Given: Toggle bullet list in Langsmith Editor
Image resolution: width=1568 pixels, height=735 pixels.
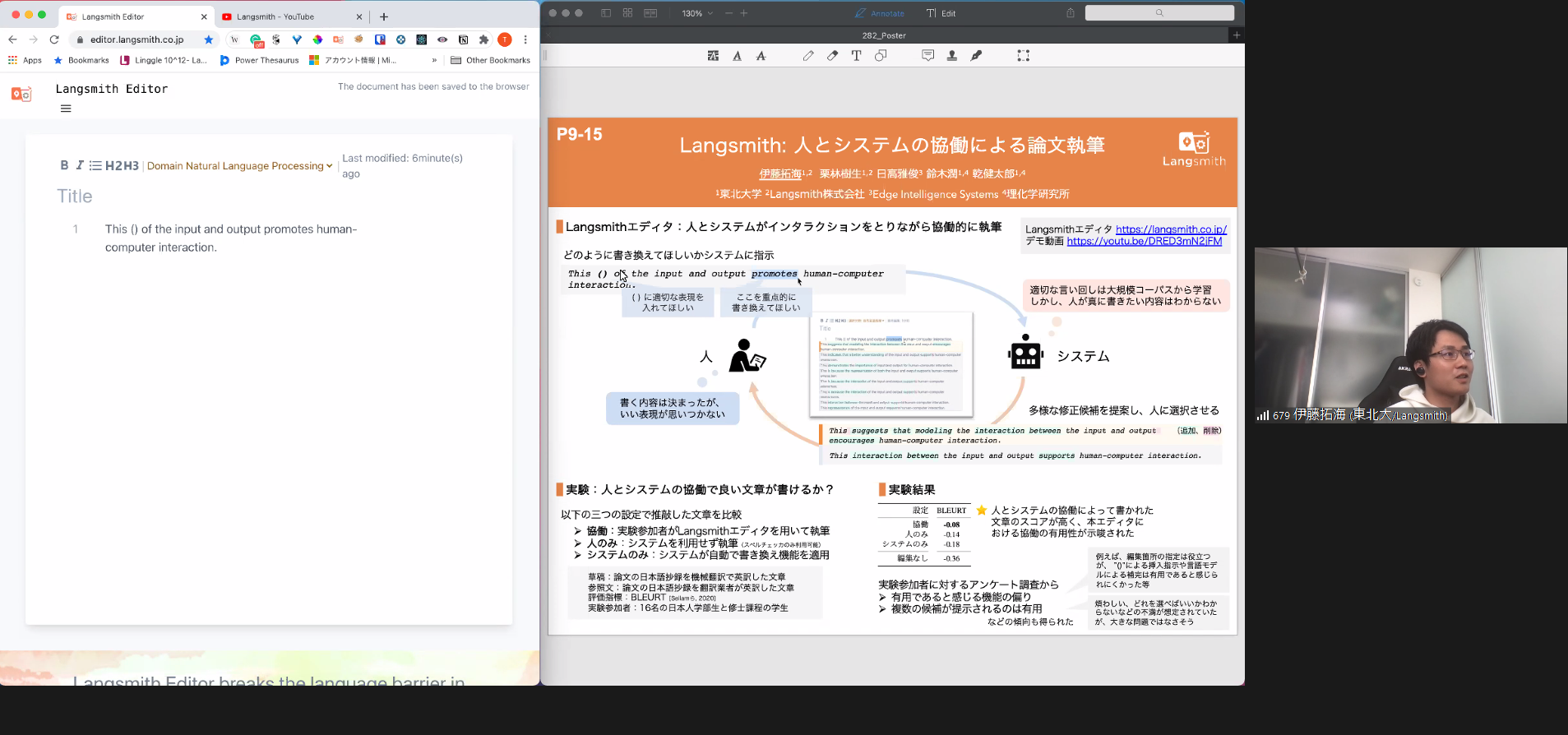Looking at the screenshot, I should (x=95, y=165).
